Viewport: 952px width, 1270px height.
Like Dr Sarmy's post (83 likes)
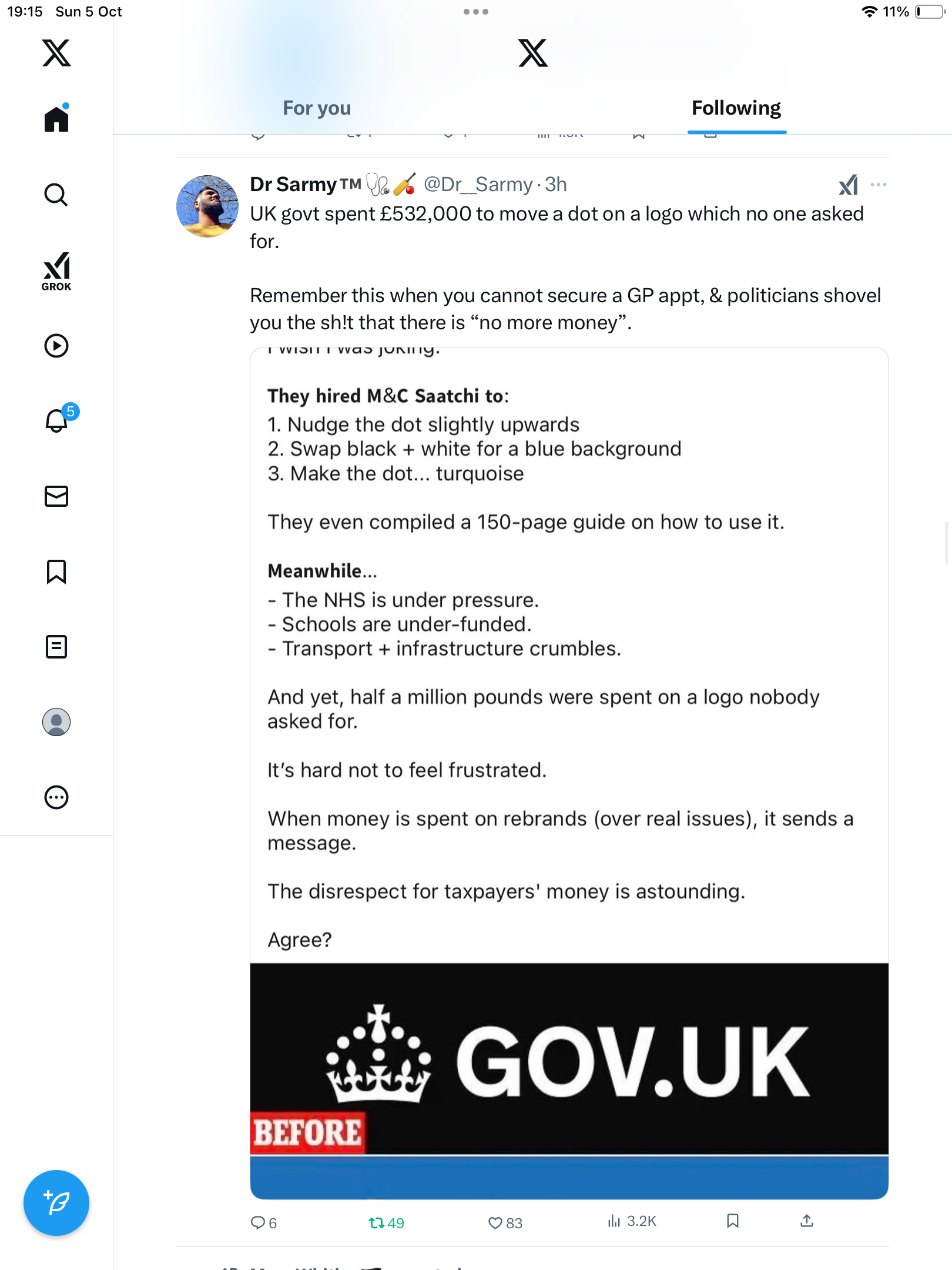pos(495,1223)
